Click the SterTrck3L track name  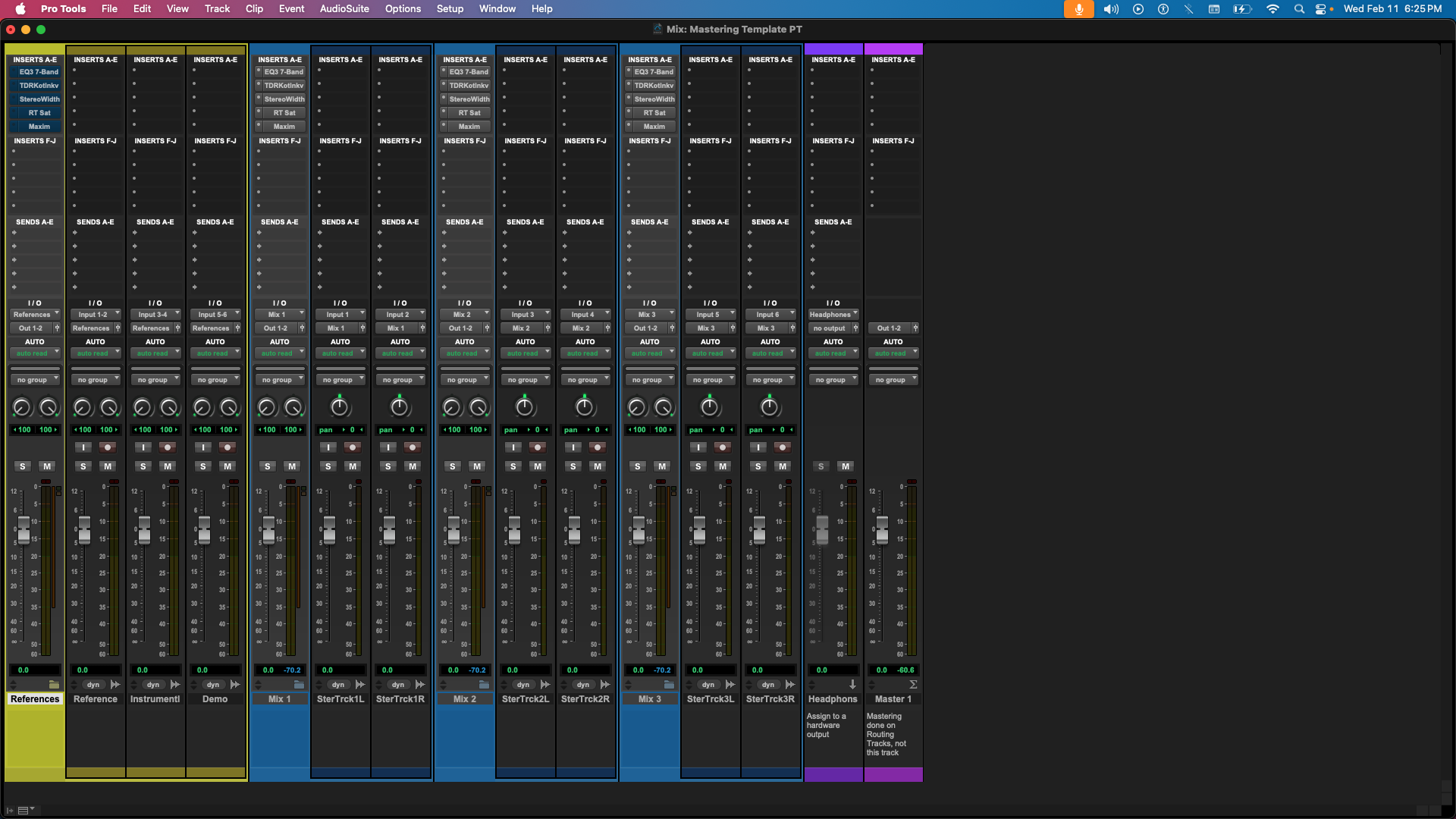(710, 698)
